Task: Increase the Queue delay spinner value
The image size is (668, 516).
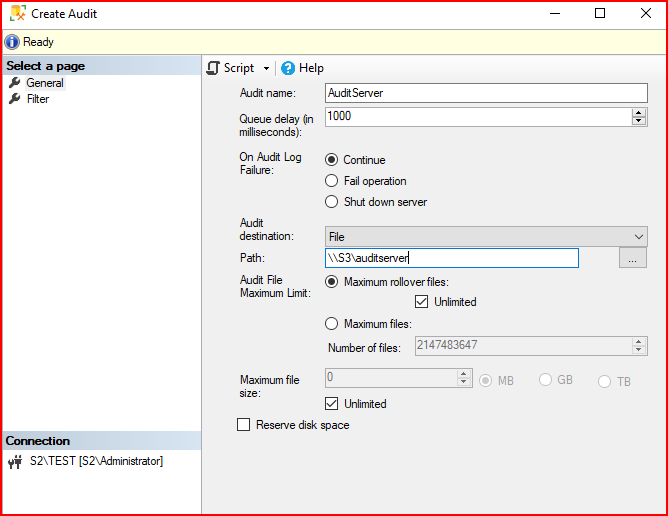Action: [x=639, y=112]
